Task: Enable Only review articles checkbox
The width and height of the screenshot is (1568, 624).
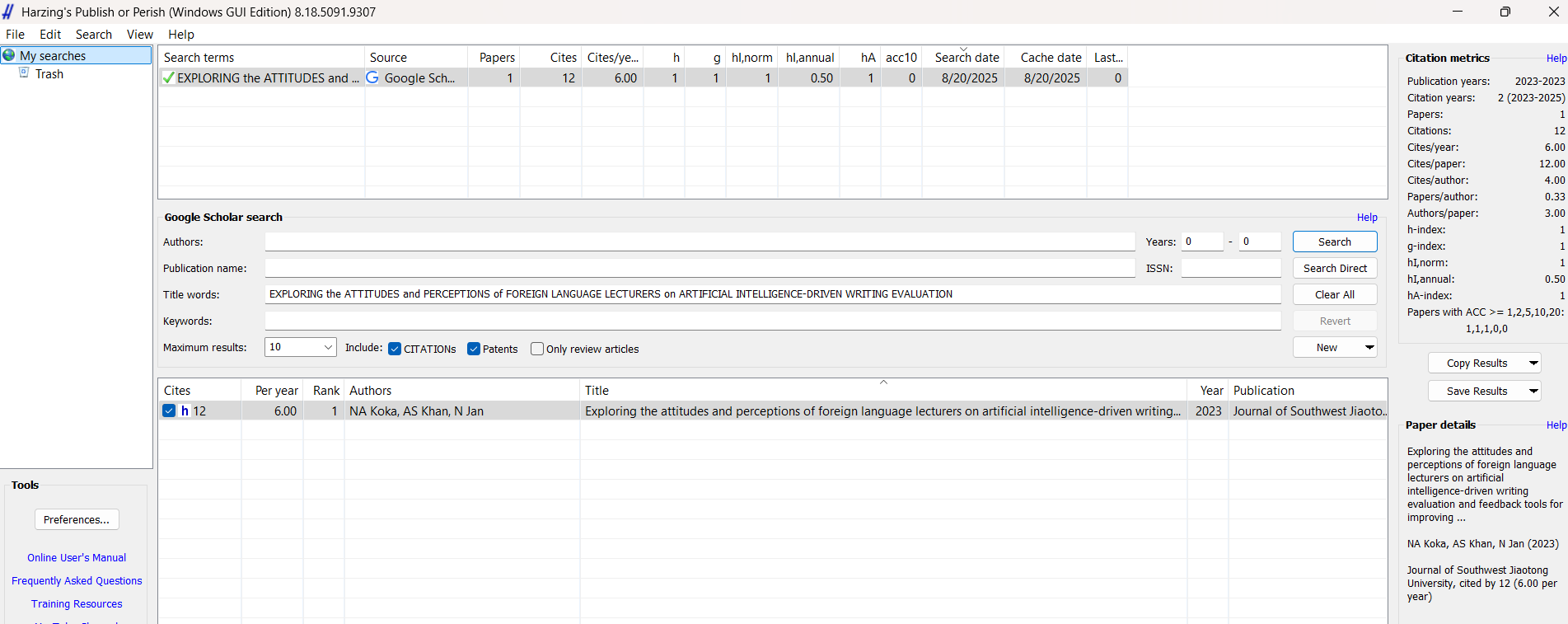Action: pos(537,349)
